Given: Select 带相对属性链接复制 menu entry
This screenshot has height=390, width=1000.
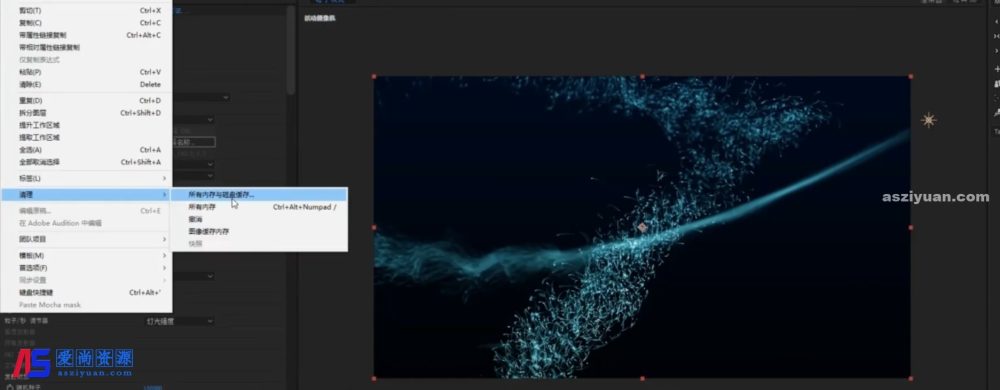Looking at the screenshot, I should (x=86, y=47).
